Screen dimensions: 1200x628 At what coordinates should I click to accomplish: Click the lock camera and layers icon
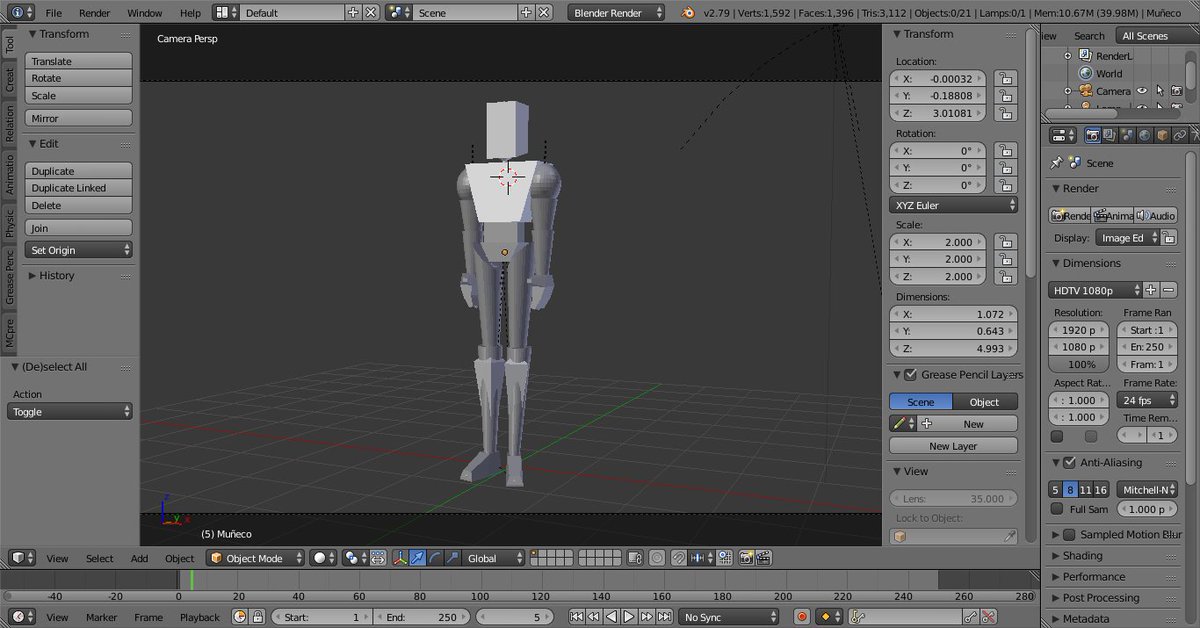tap(635, 558)
